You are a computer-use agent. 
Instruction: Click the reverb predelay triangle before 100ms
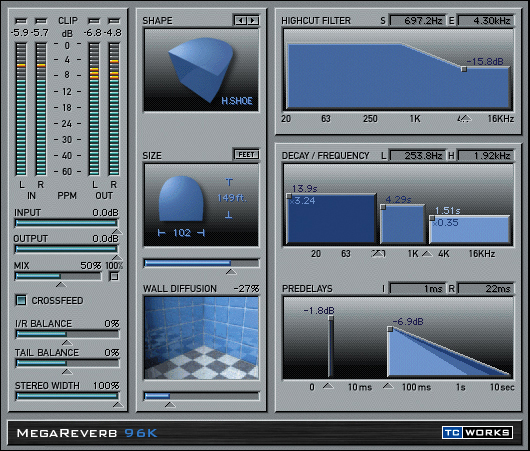point(388,386)
